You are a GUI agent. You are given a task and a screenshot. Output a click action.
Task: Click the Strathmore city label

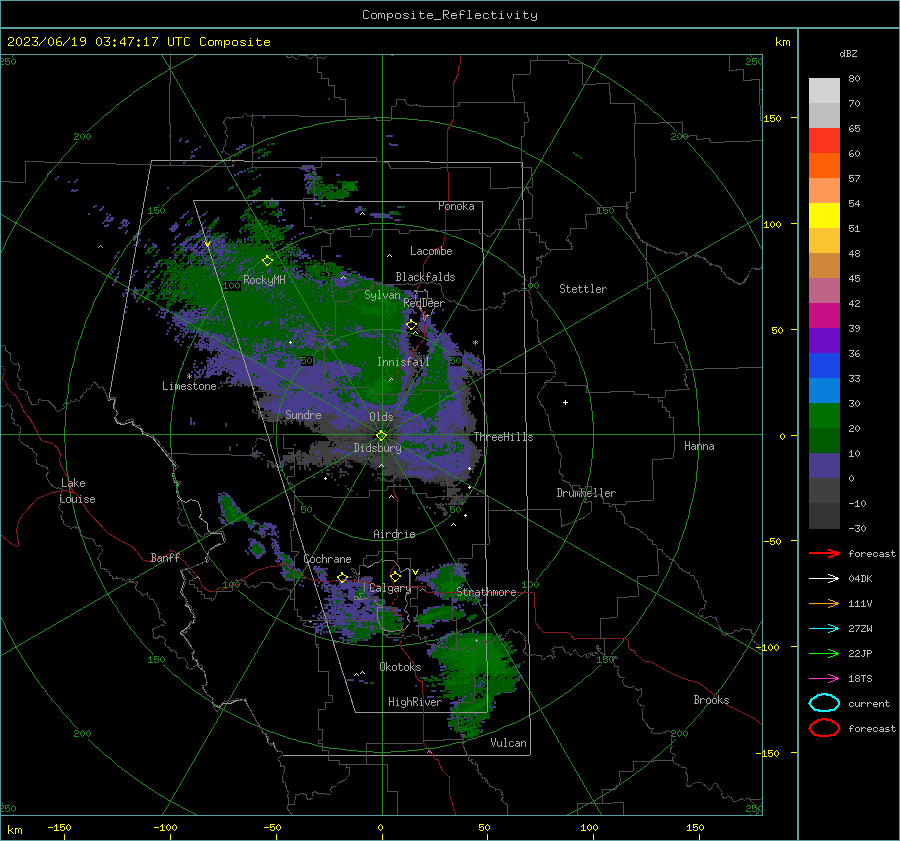[x=486, y=592]
